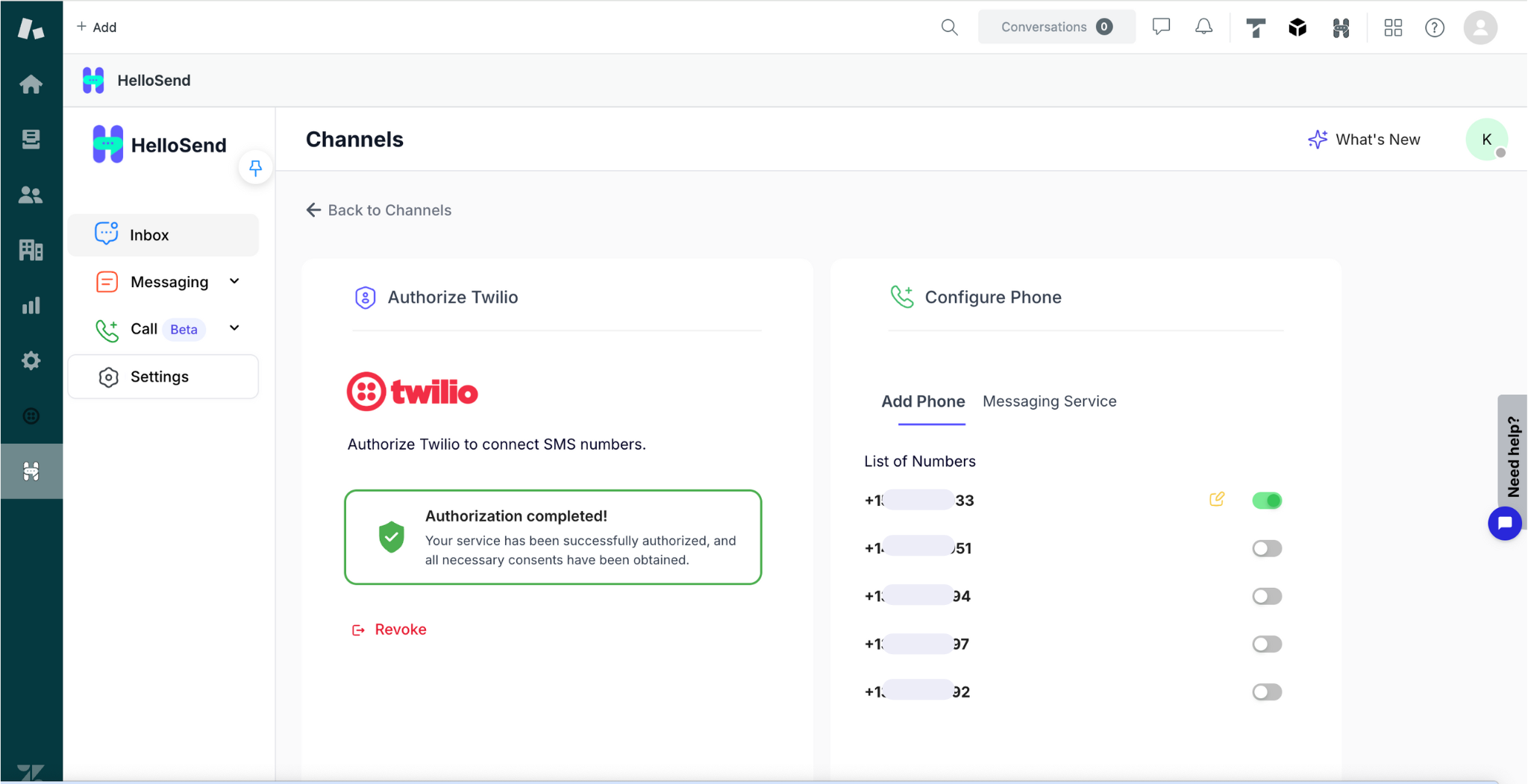Viewport: 1528px width, 784px height.
Task: Open the Inbox menu item
Action: (163, 235)
